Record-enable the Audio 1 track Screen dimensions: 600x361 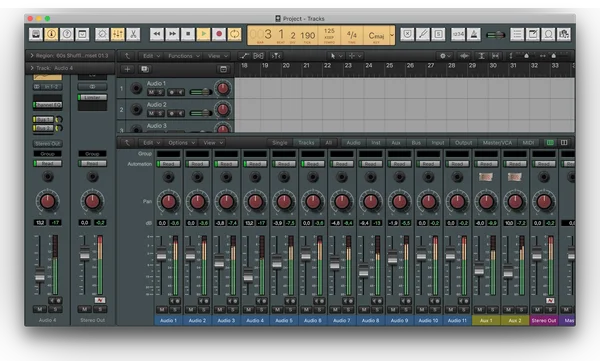pos(171,92)
